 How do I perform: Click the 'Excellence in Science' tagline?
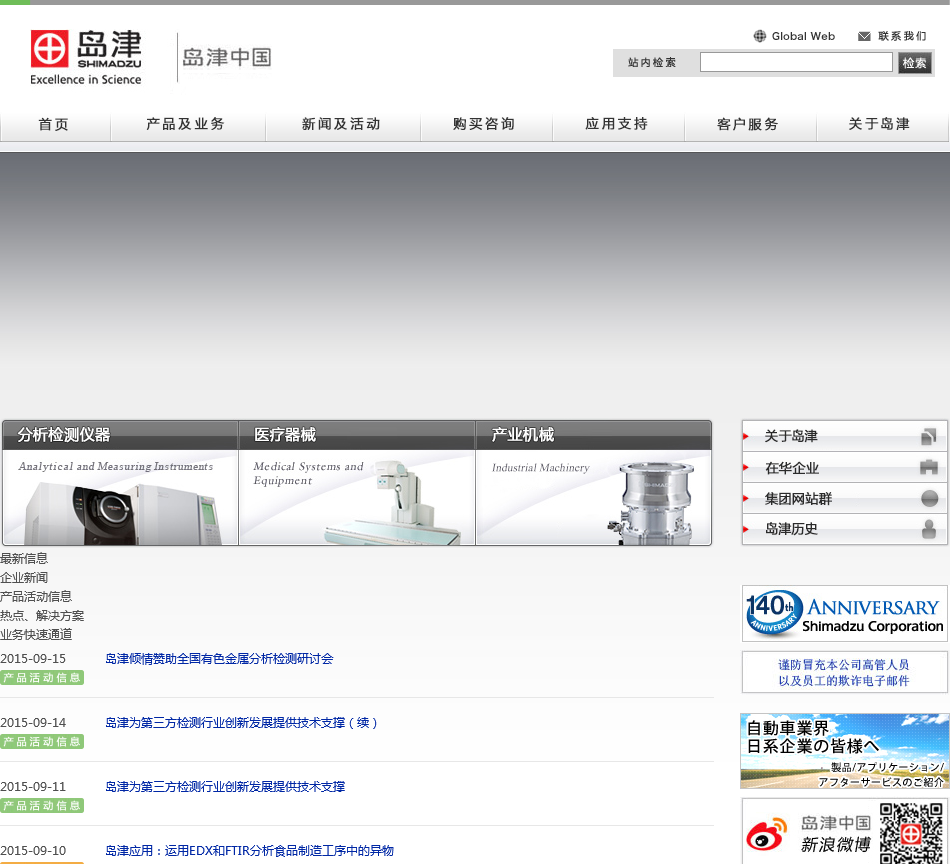85,79
